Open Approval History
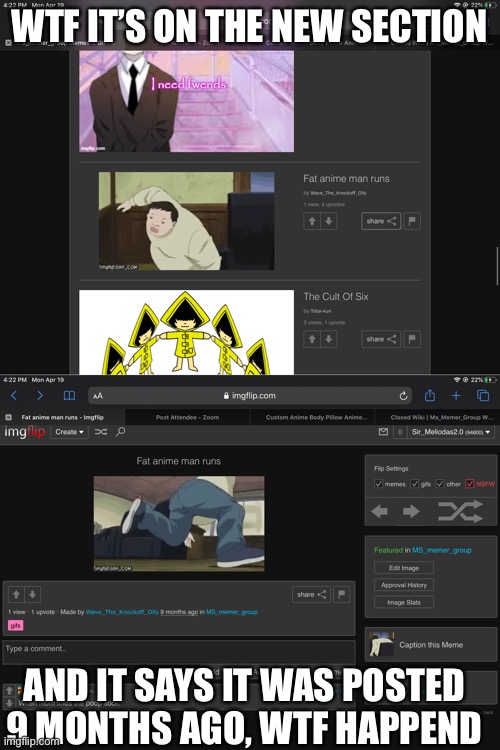 pyautogui.click(x=404, y=585)
